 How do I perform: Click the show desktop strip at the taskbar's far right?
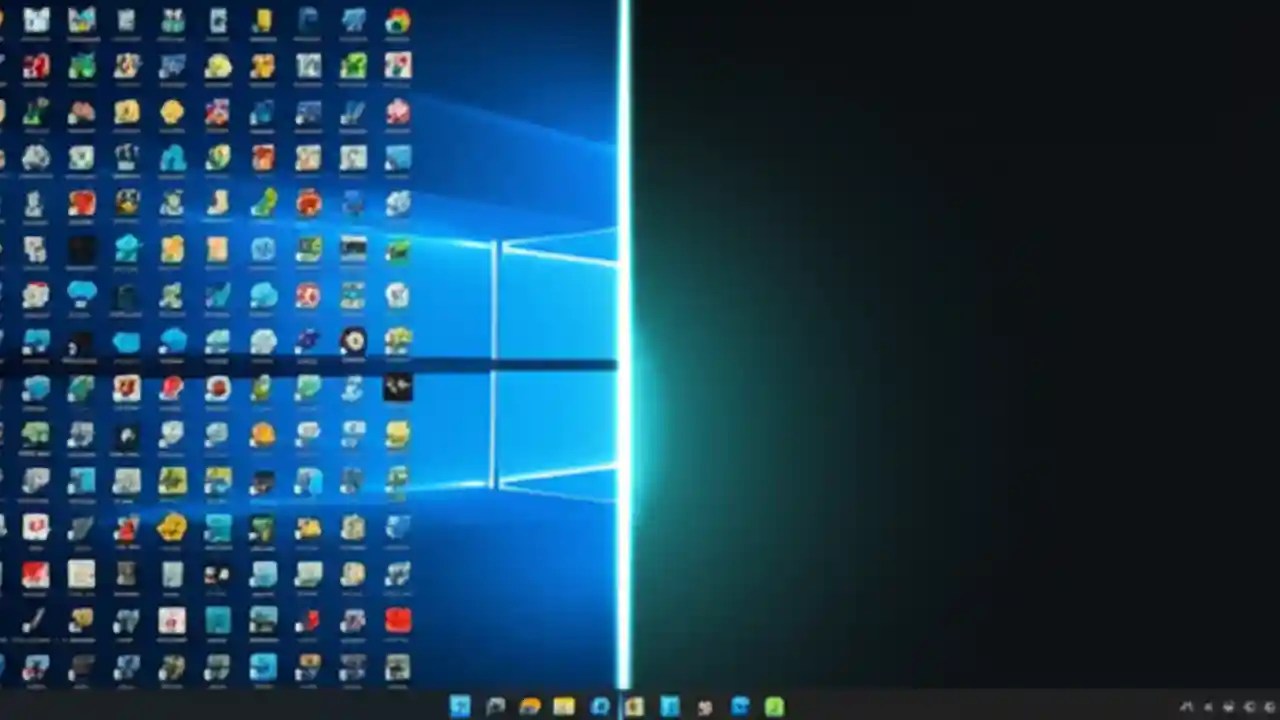[x=1278, y=707]
